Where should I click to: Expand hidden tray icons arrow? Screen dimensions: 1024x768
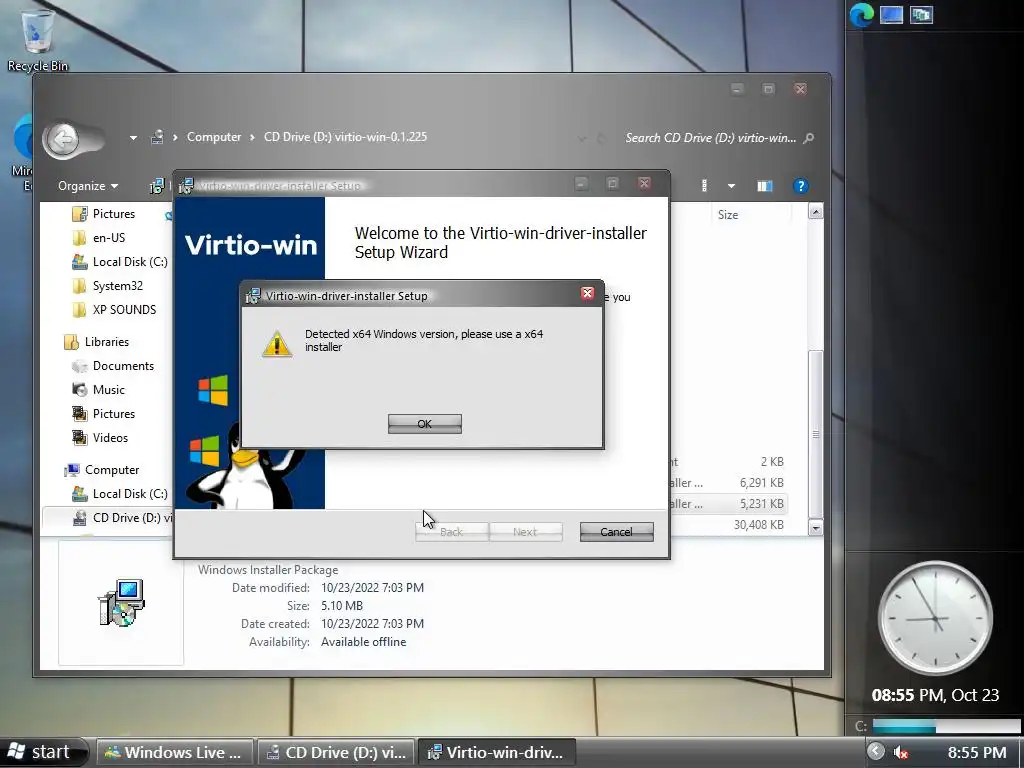875,752
